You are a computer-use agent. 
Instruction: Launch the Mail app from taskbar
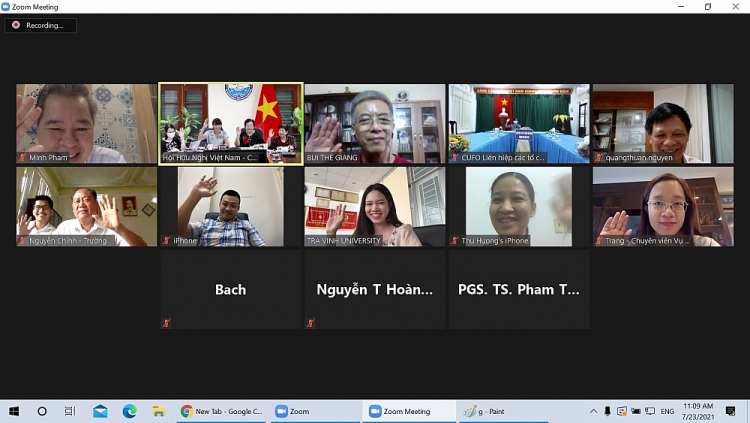pyautogui.click(x=100, y=411)
